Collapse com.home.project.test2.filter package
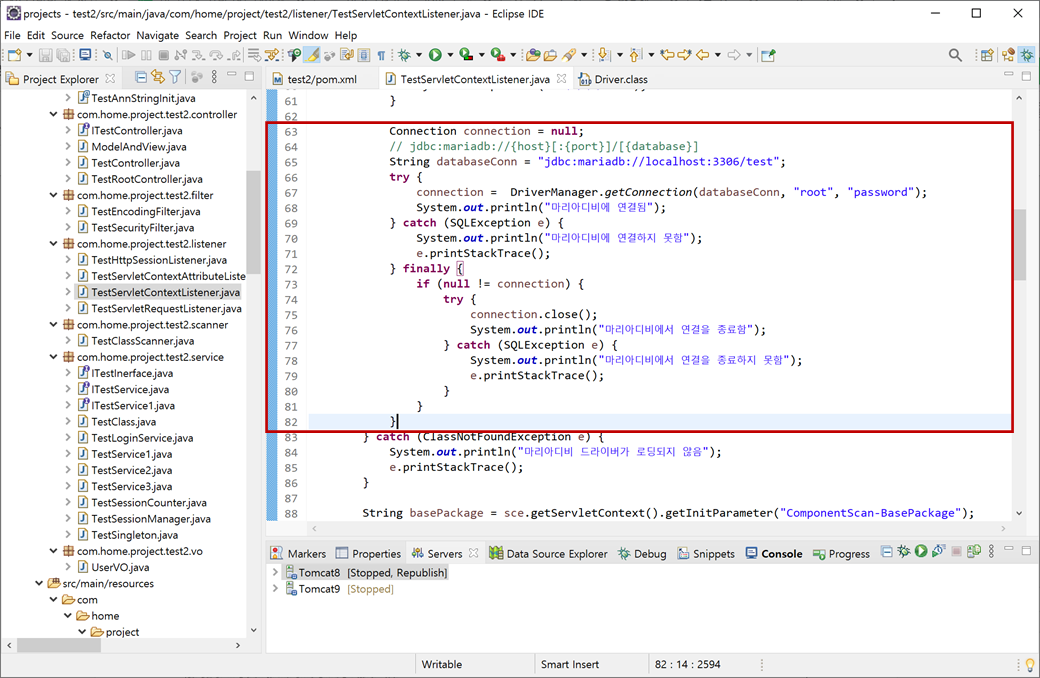Image resolution: width=1040 pixels, height=678 pixels. (x=53, y=195)
